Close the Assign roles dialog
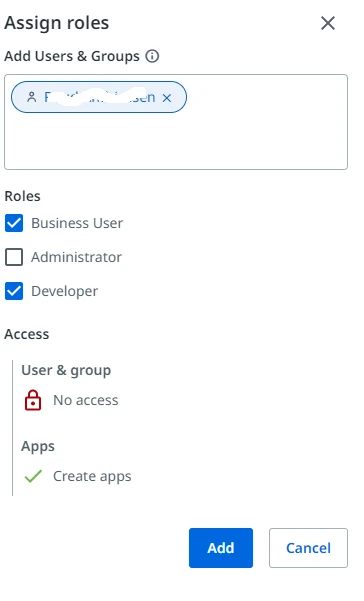The width and height of the screenshot is (364, 601). (328, 23)
